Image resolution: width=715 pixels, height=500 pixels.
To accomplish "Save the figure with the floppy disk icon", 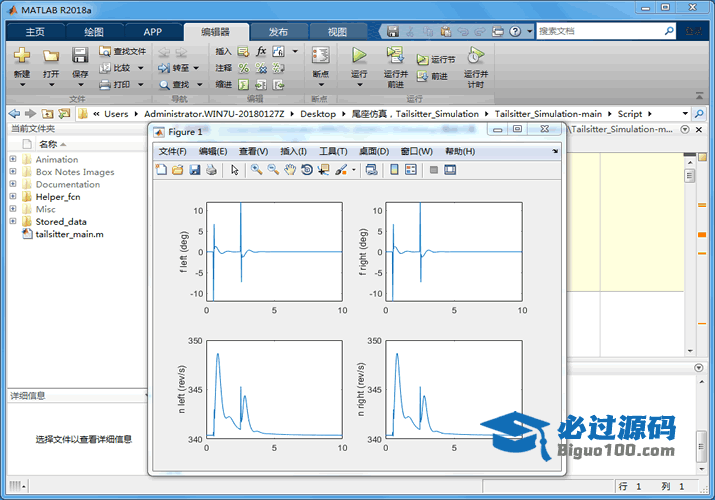I will click(x=194, y=170).
